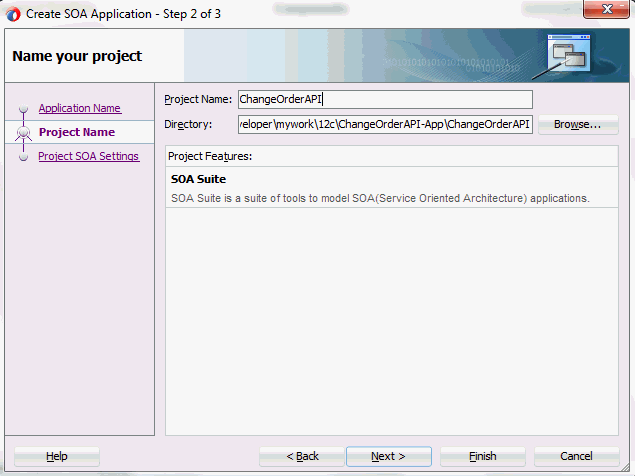Jump to Project SOA Settings step
Viewport: 635px width, 476px height.
pos(89,156)
